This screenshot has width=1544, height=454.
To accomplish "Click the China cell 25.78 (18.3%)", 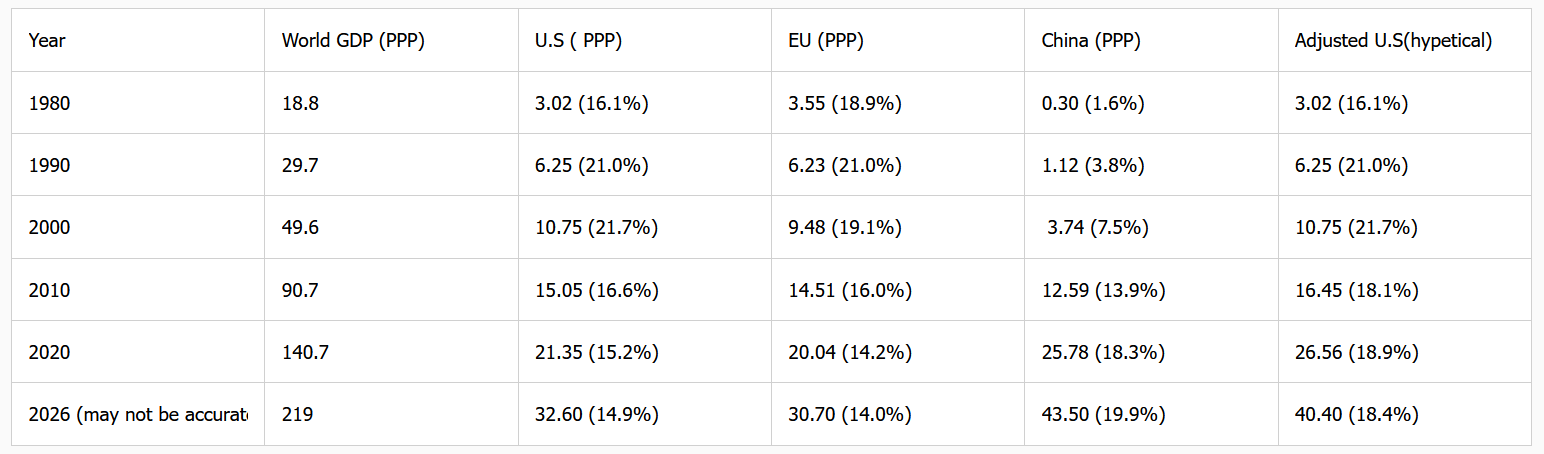I will coord(1151,352).
